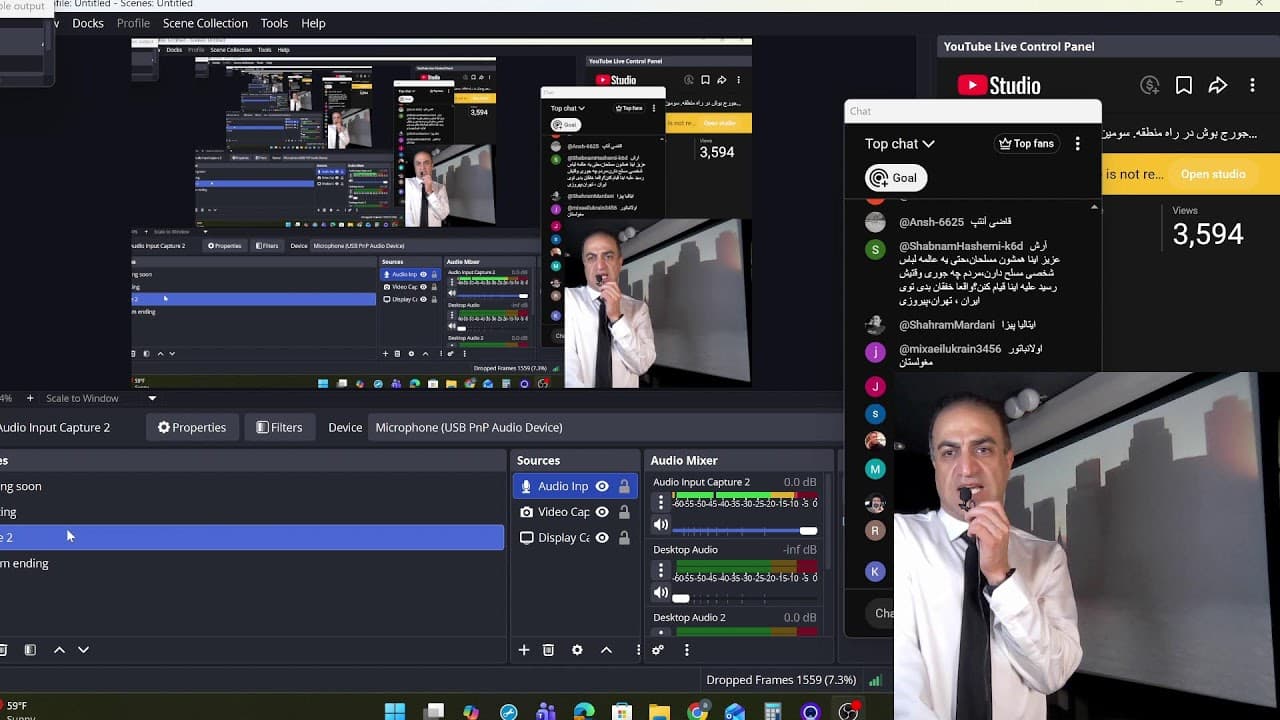Hide the Audio Input source eye toggle
Viewport: 1280px width, 720px height.
[x=602, y=487]
